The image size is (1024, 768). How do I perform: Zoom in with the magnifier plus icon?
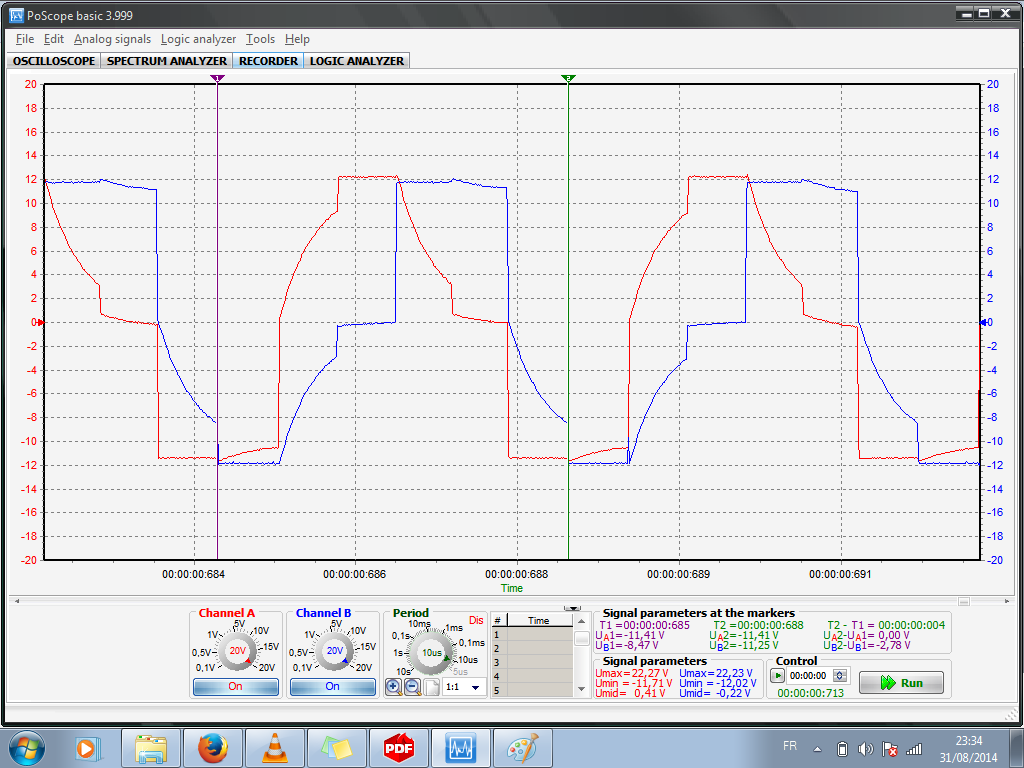click(x=393, y=687)
